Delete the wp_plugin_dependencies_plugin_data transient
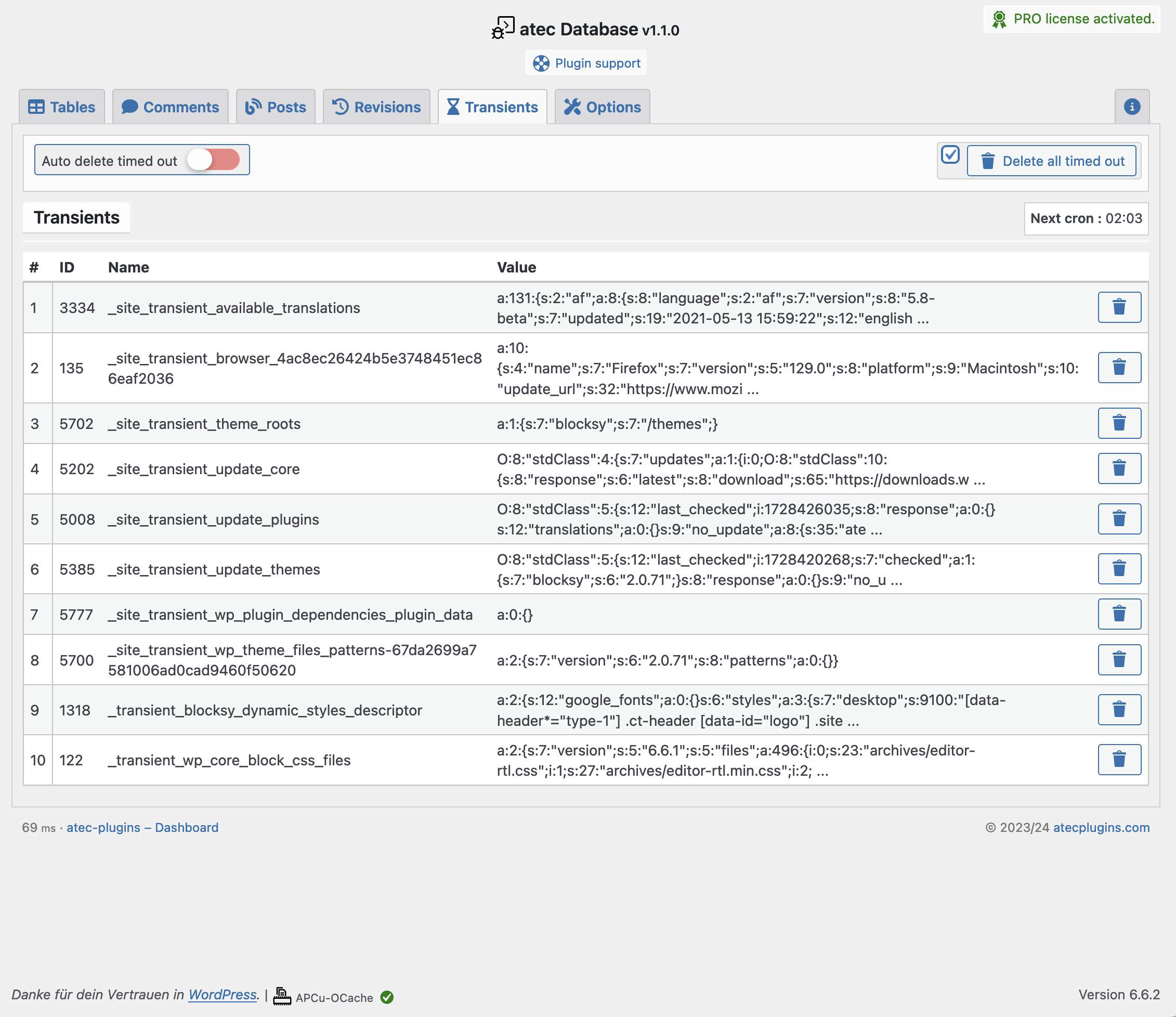 [1119, 614]
